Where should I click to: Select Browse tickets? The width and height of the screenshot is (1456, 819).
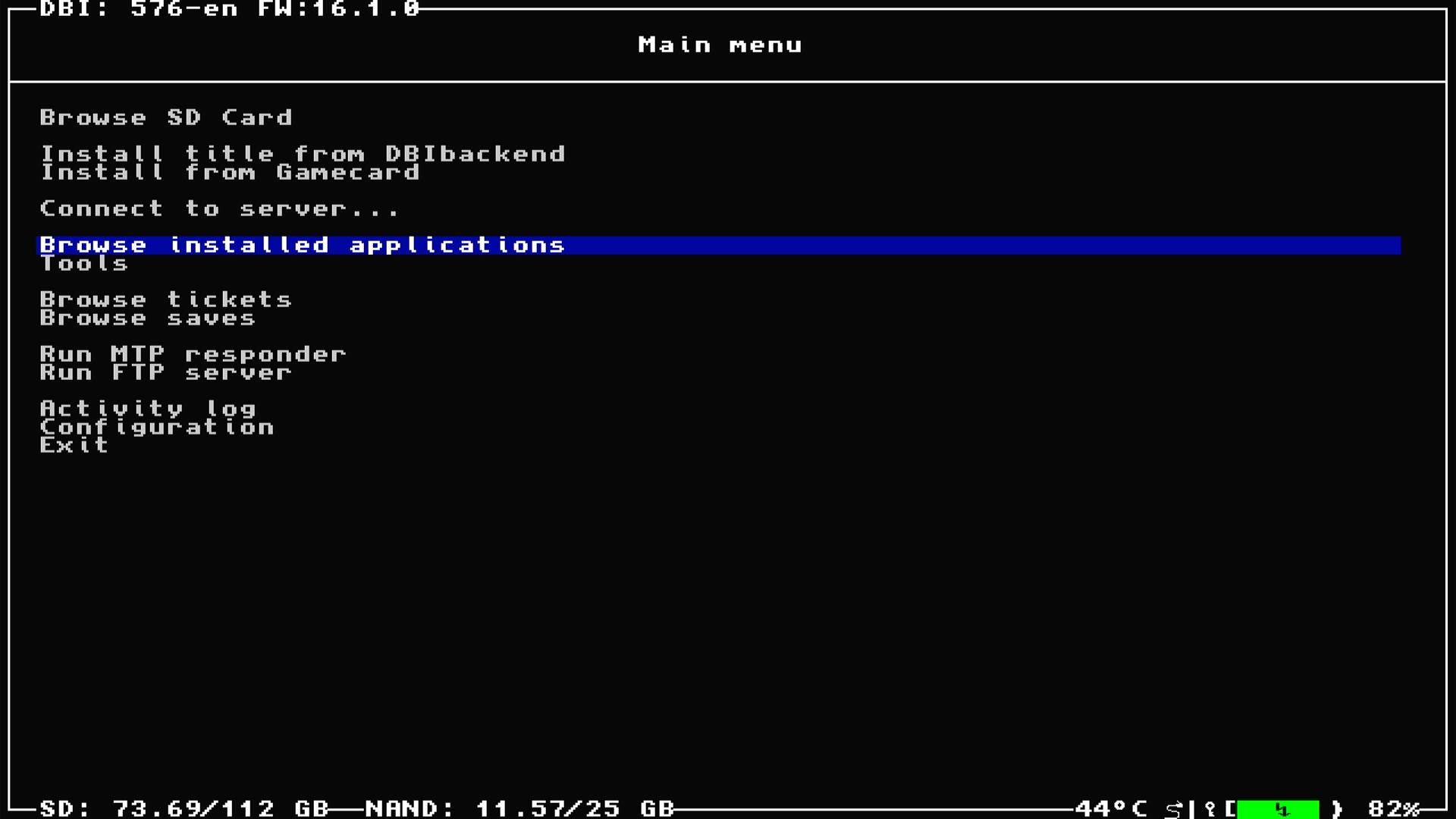coord(166,300)
